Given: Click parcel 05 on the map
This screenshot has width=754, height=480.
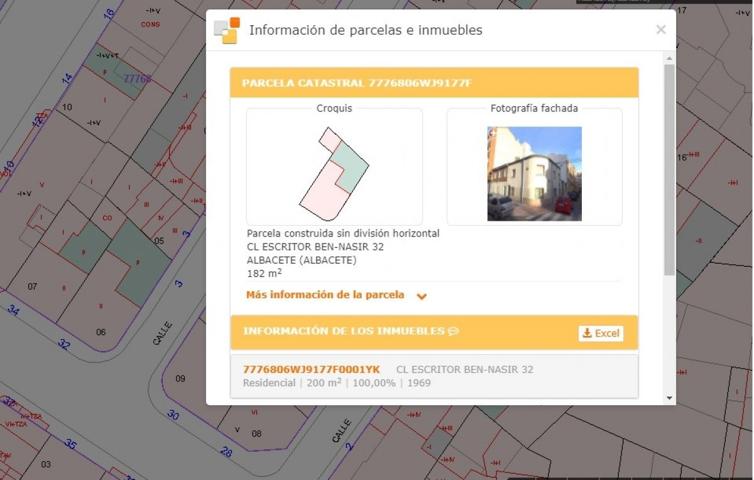Looking at the screenshot, I should tap(159, 240).
